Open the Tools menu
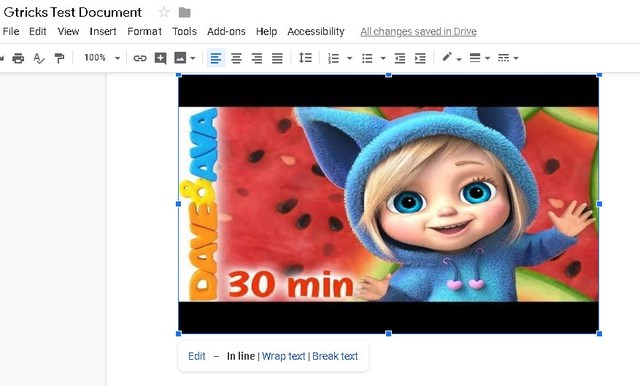Screen dimensions: 640x386 [184, 31]
